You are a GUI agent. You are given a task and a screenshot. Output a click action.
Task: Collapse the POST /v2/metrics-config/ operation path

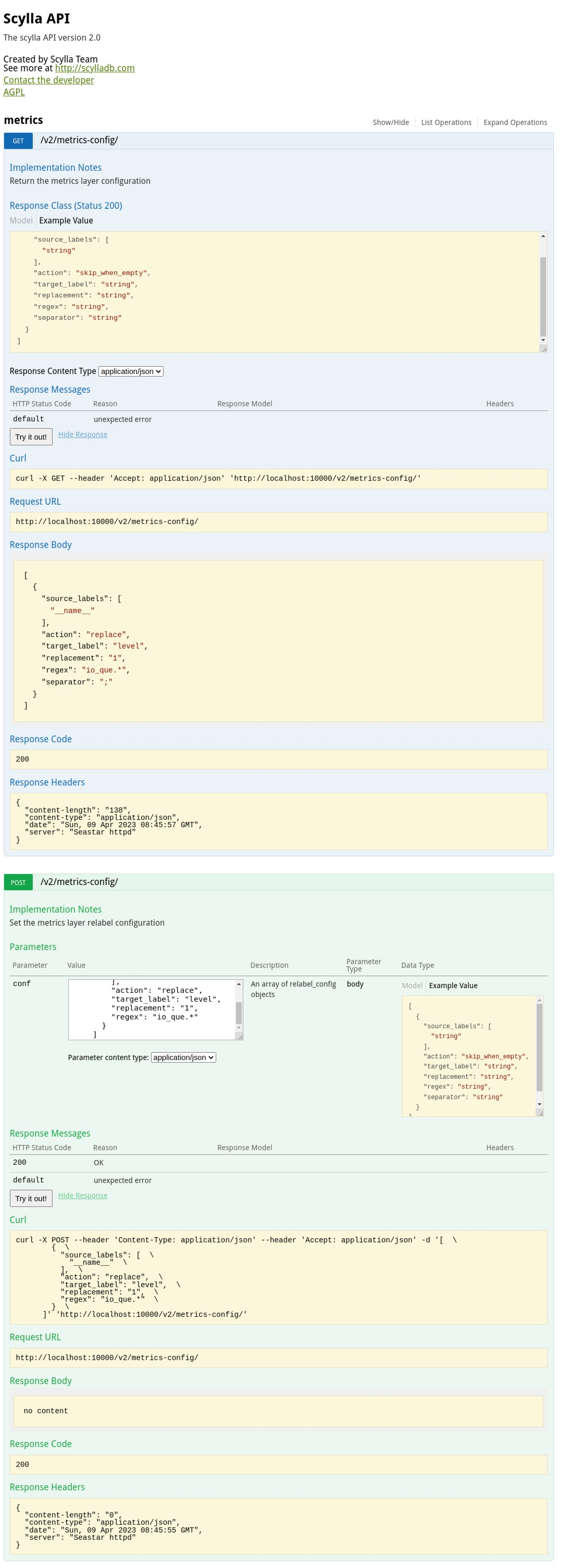pos(79,882)
